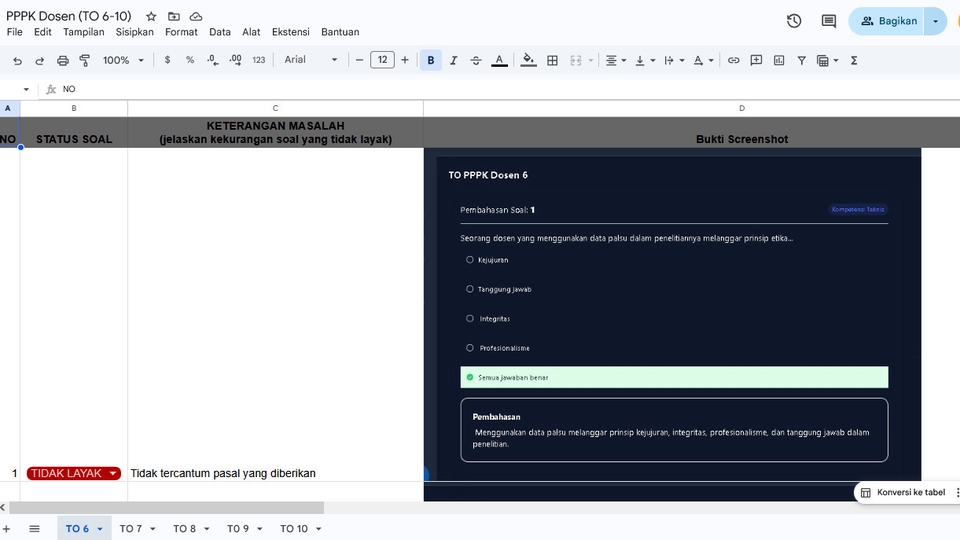Viewport: 960px width, 540px height.
Task: Toggle strikethrough formatting
Action: [x=476, y=60]
